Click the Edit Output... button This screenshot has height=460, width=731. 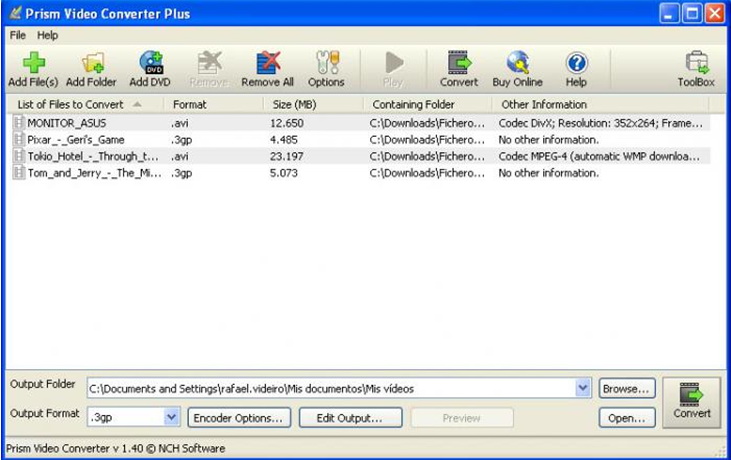[350, 418]
